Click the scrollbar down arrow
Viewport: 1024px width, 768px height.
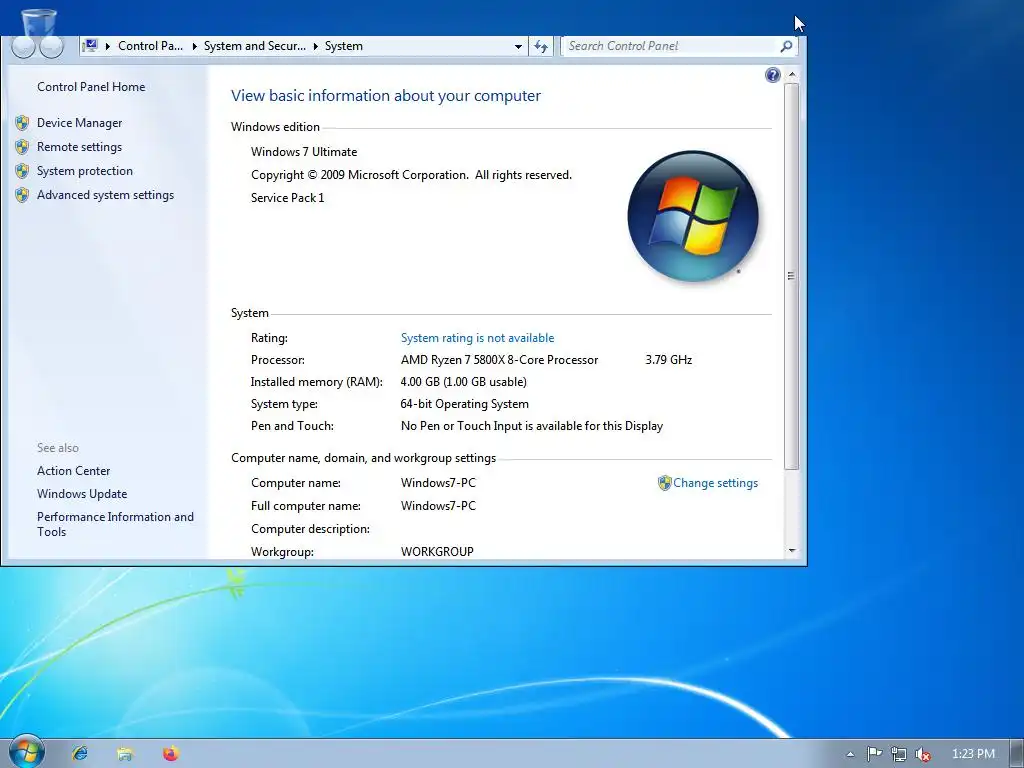click(792, 551)
